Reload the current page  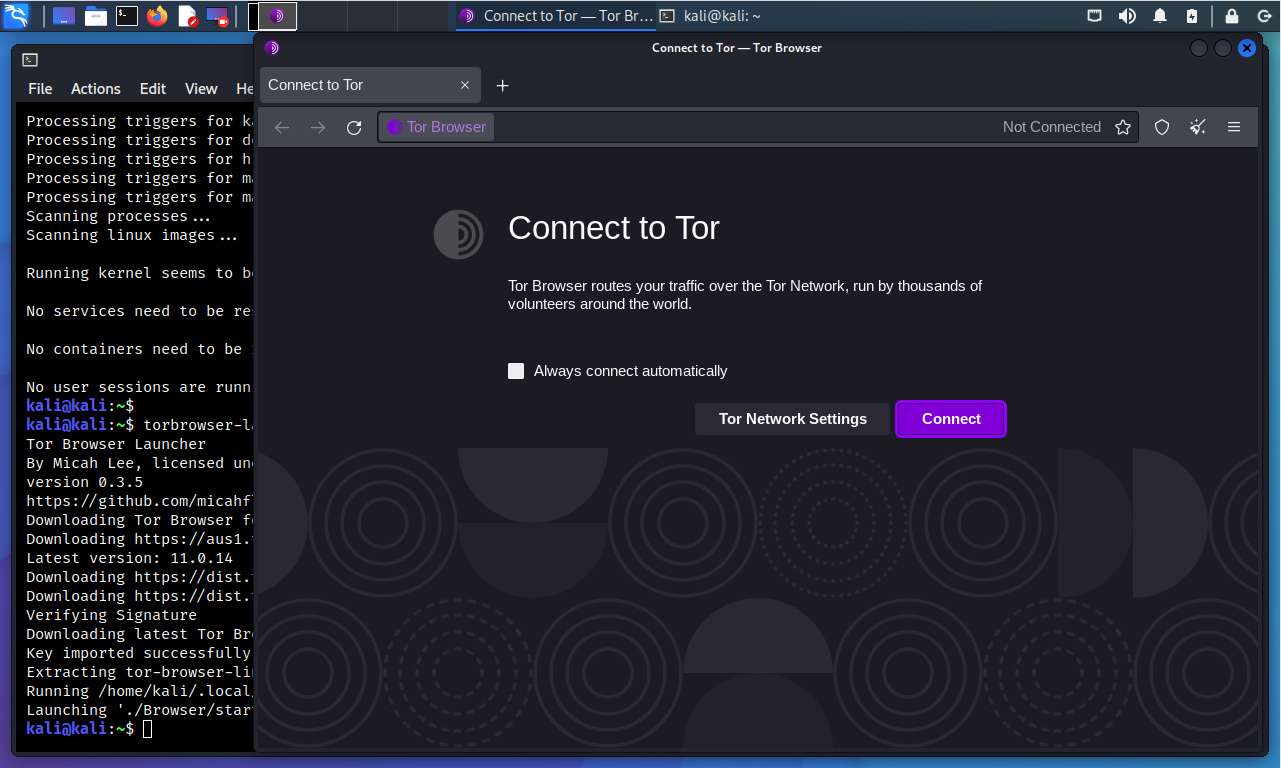click(353, 127)
